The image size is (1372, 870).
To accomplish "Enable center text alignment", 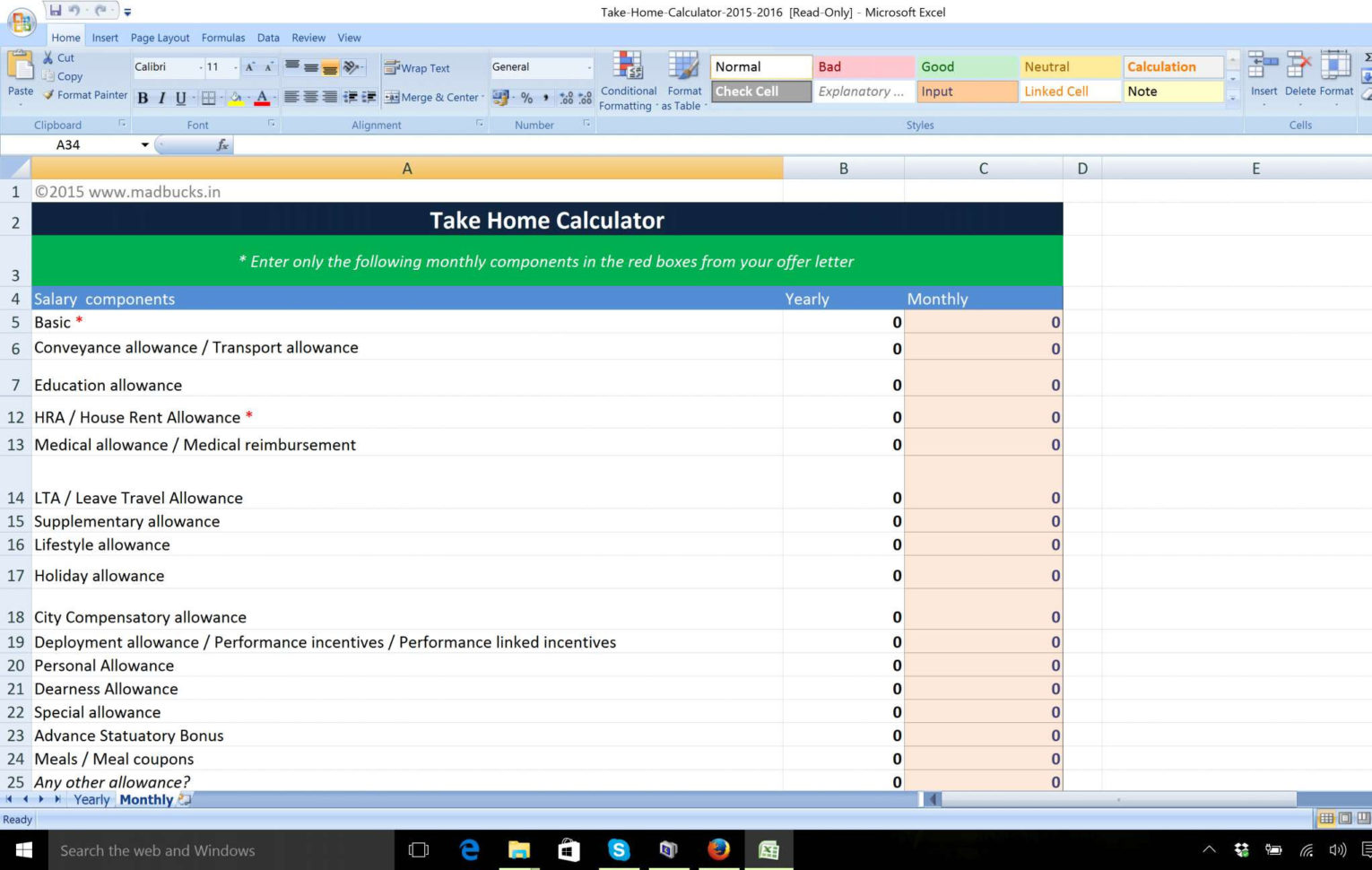I will tap(309, 97).
